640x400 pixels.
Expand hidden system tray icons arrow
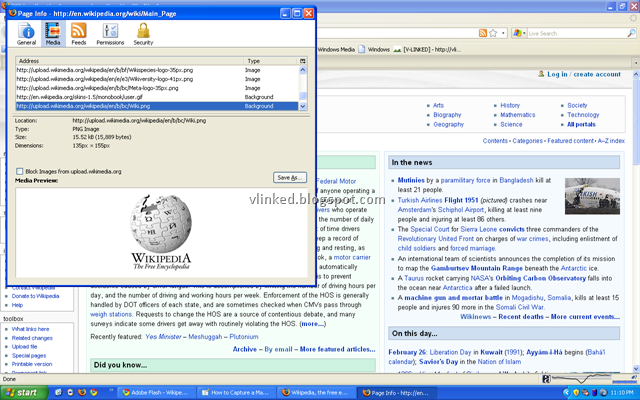coord(566,393)
